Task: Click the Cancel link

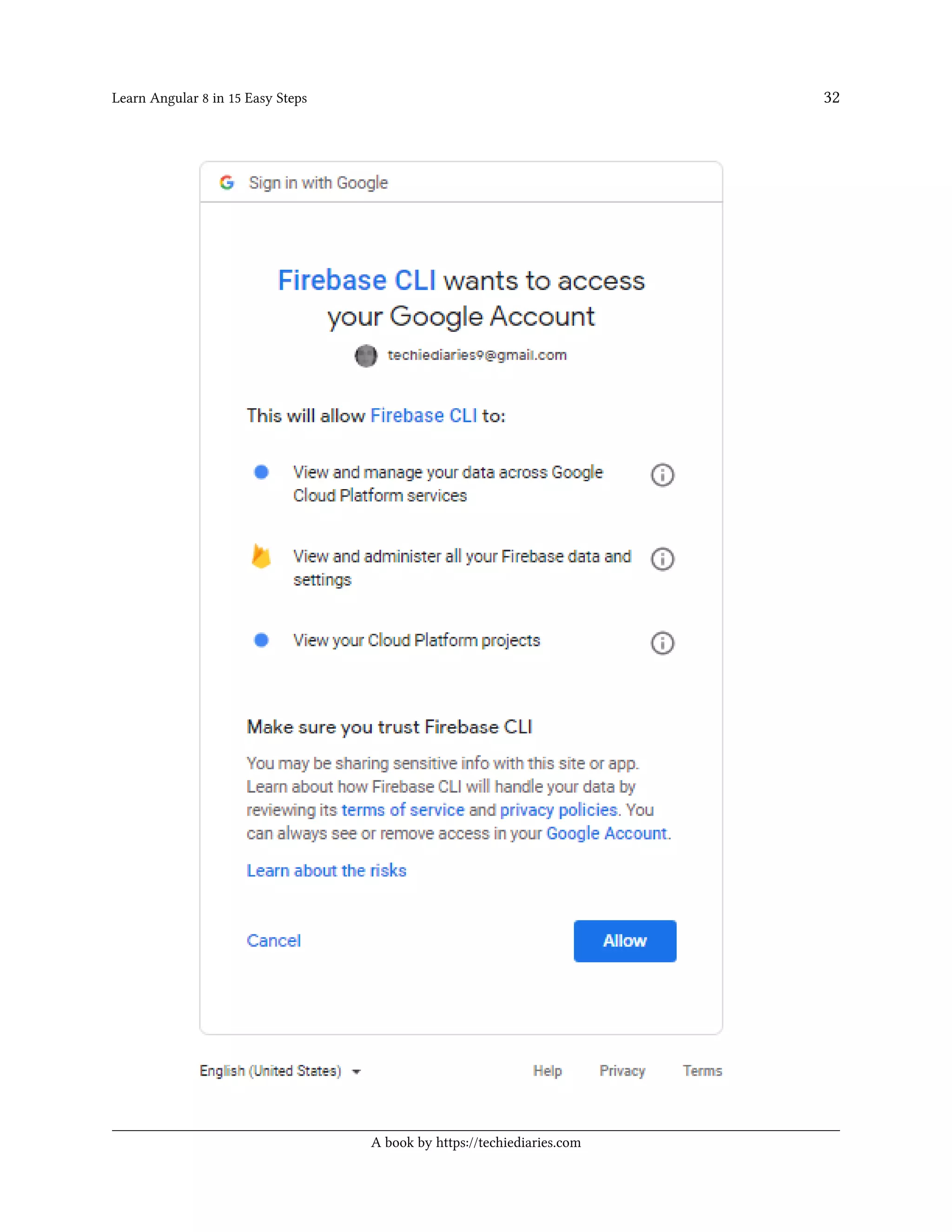Action: (273, 941)
